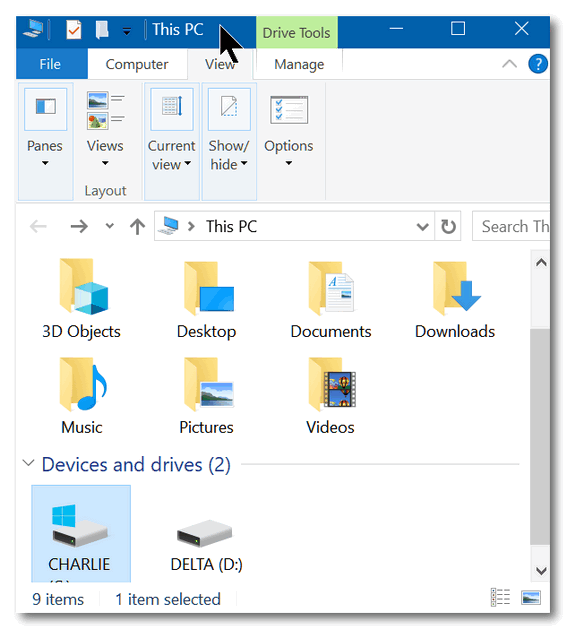
Task: Click This PC in the address bar
Action: 231,226
